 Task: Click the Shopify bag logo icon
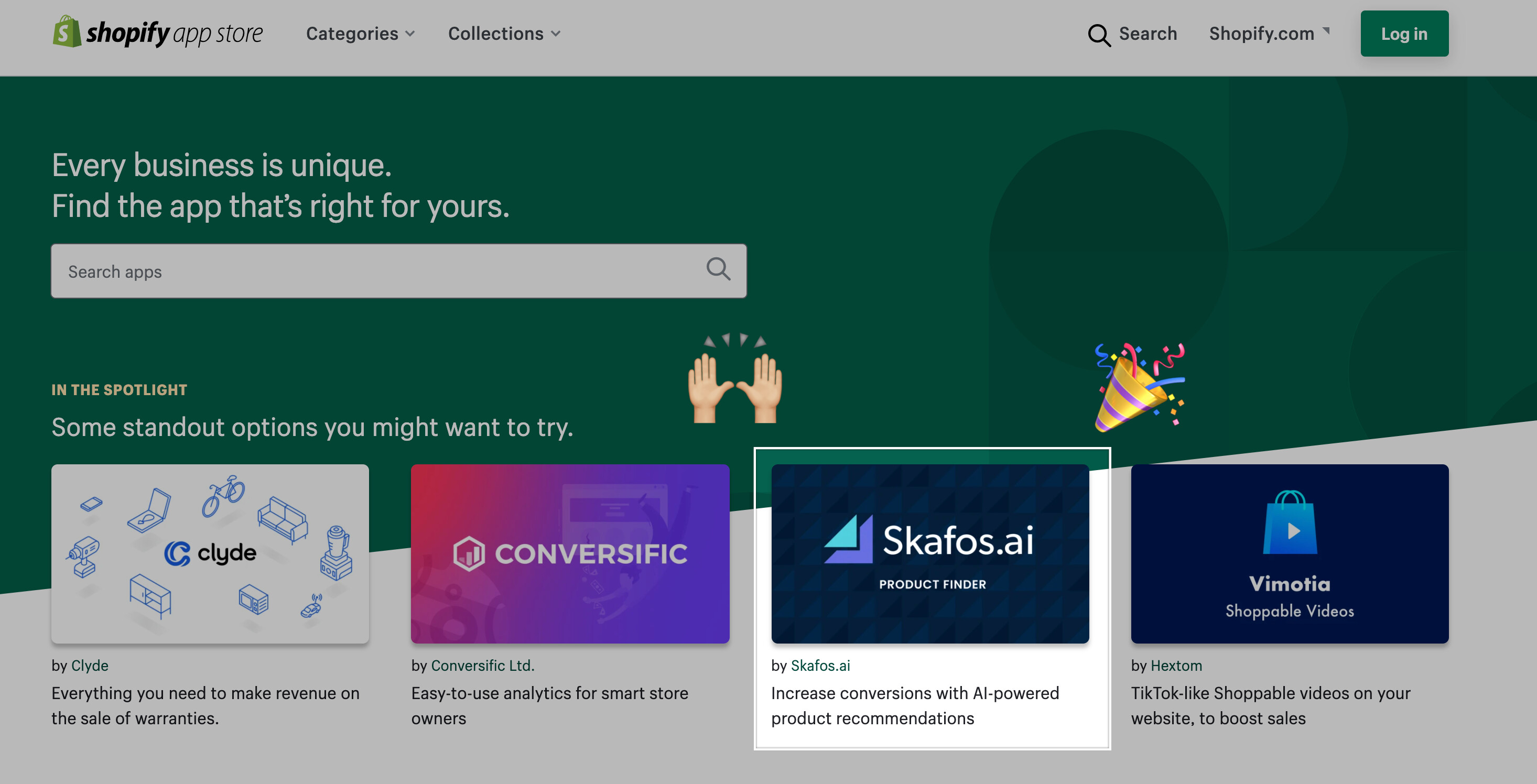pos(67,32)
